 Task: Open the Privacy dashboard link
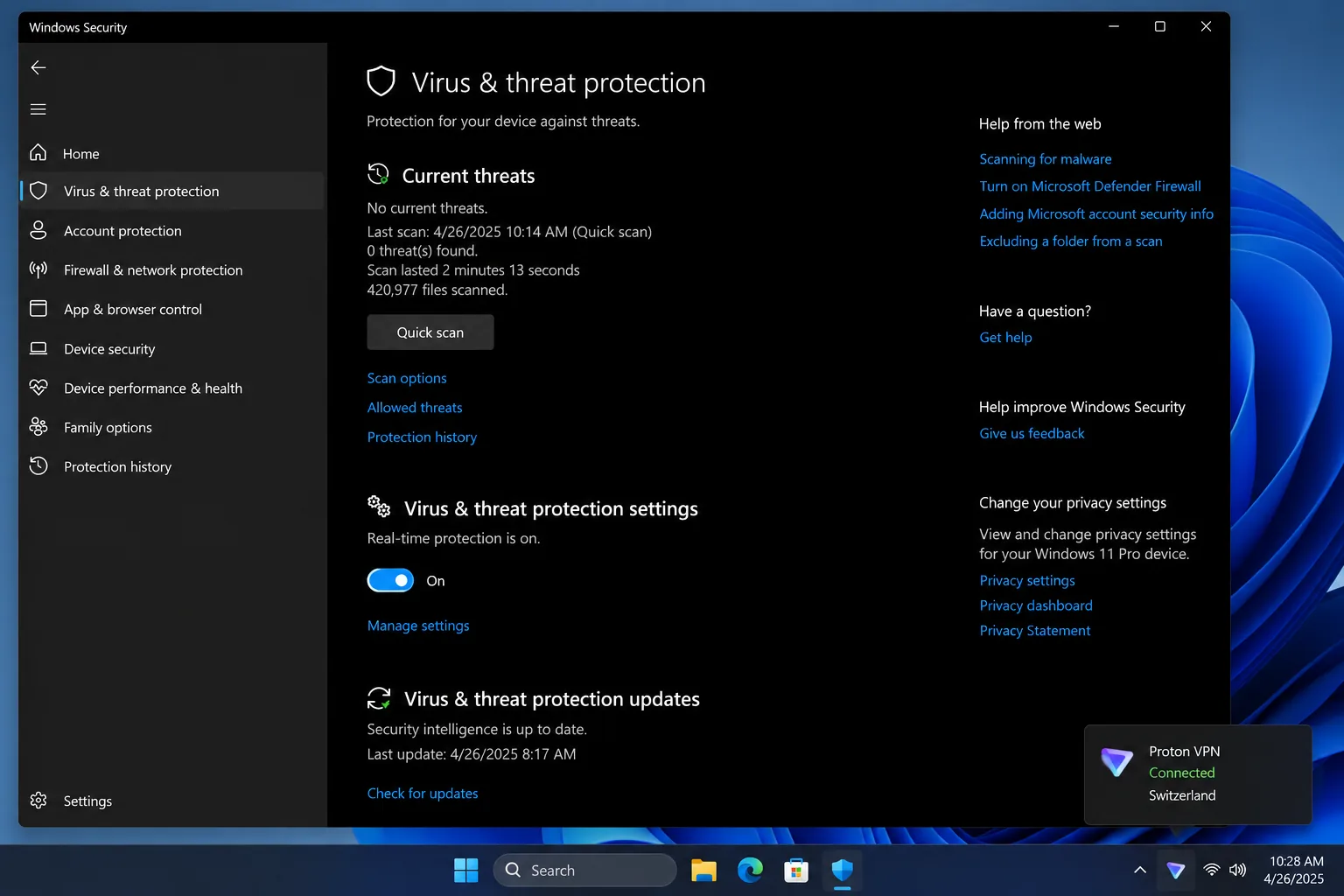(1036, 605)
